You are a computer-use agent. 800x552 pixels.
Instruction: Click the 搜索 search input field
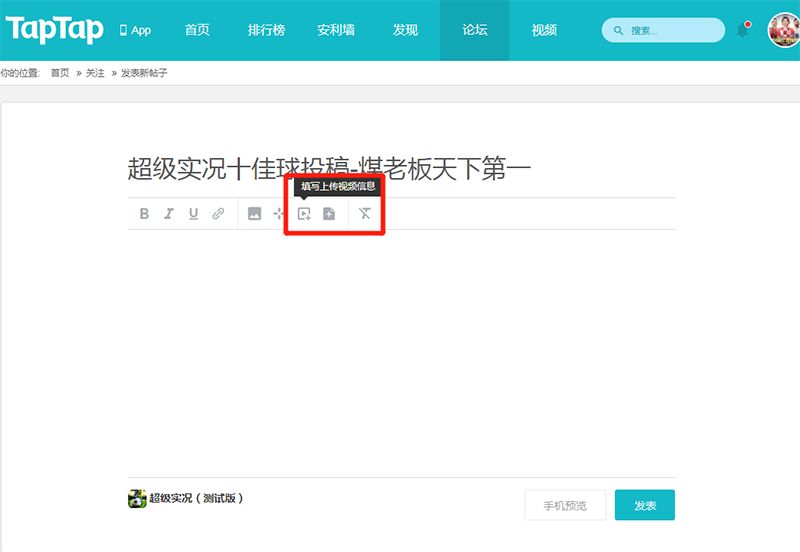(x=663, y=30)
